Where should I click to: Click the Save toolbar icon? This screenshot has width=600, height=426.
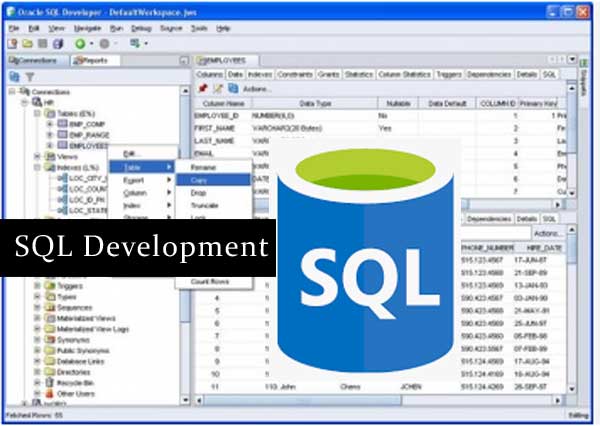pyautogui.click(x=42, y=44)
